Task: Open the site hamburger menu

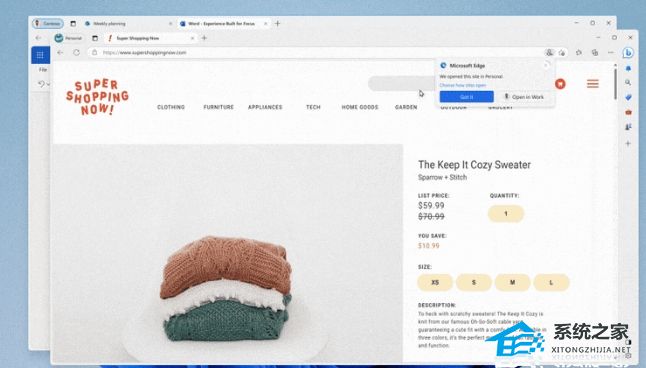Action: click(593, 84)
